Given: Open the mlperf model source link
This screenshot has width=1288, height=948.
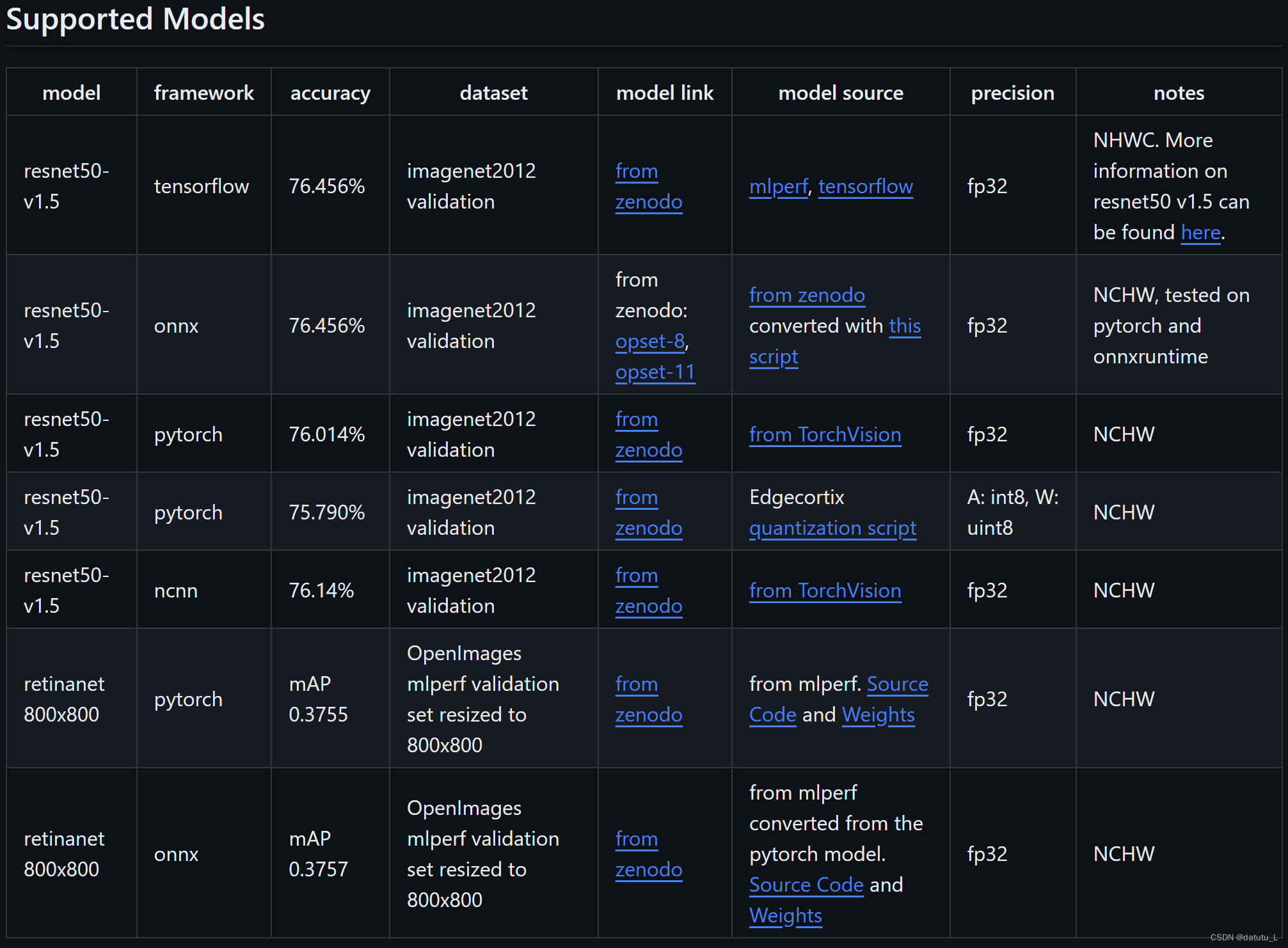Looking at the screenshot, I should pyautogui.click(x=778, y=186).
